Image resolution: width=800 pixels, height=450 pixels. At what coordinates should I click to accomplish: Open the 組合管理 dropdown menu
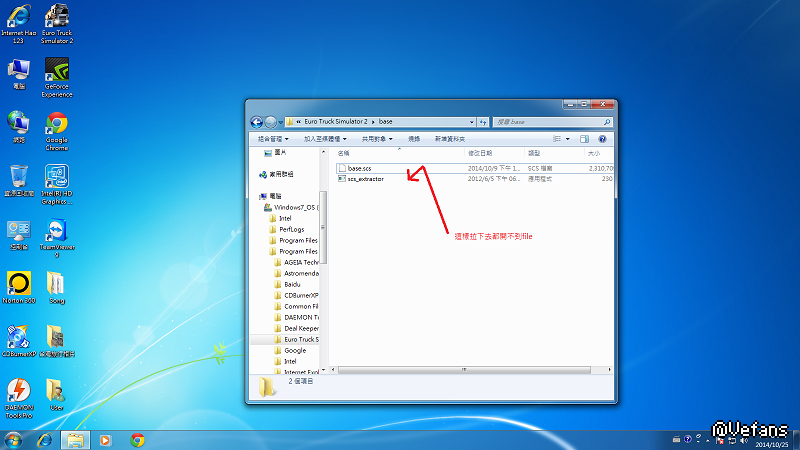click(272, 138)
